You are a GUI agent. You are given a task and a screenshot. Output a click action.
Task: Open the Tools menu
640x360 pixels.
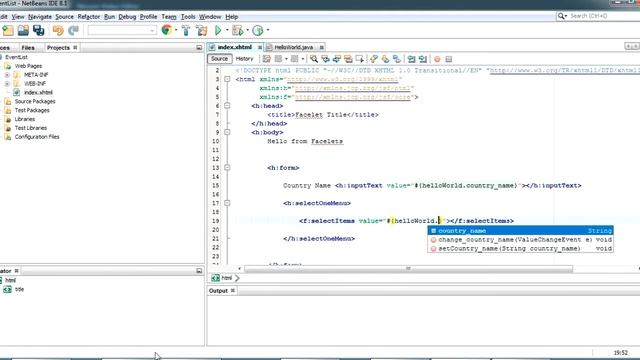pos(188,17)
